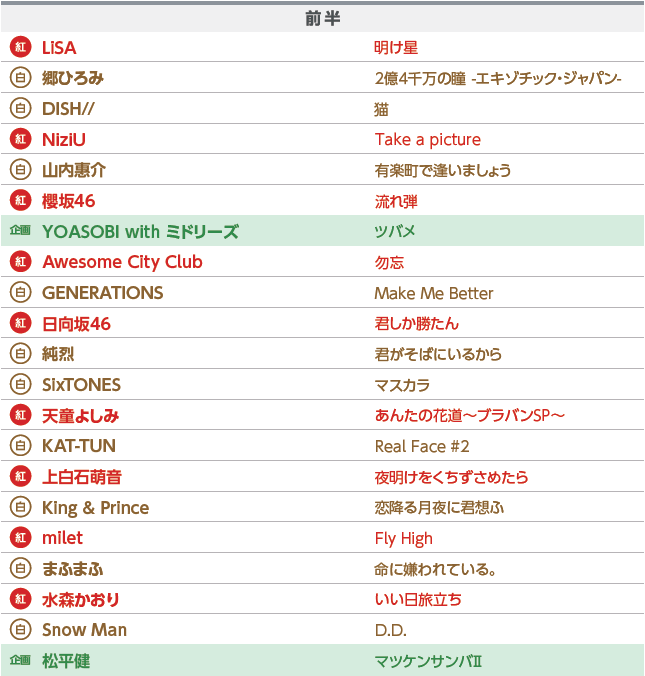The width and height of the screenshot is (645, 676).
Task: Click the red 紅 badge beside milet
Action: [20, 538]
